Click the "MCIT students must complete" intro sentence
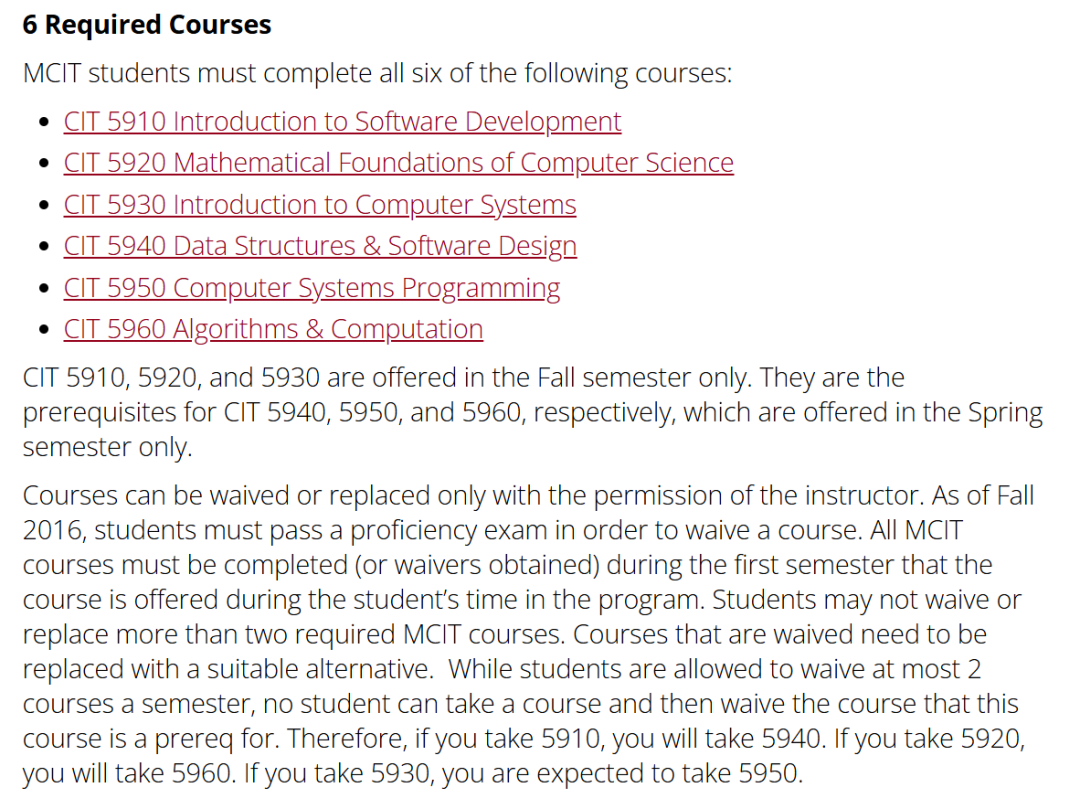Image resolution: width=1080 pixels, height=798 pixels. coord(377,74)
